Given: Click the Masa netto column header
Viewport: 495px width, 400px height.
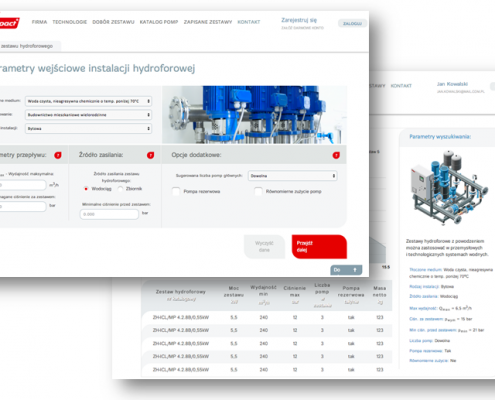Looking at the screenshot, I should tap(380, 295).
